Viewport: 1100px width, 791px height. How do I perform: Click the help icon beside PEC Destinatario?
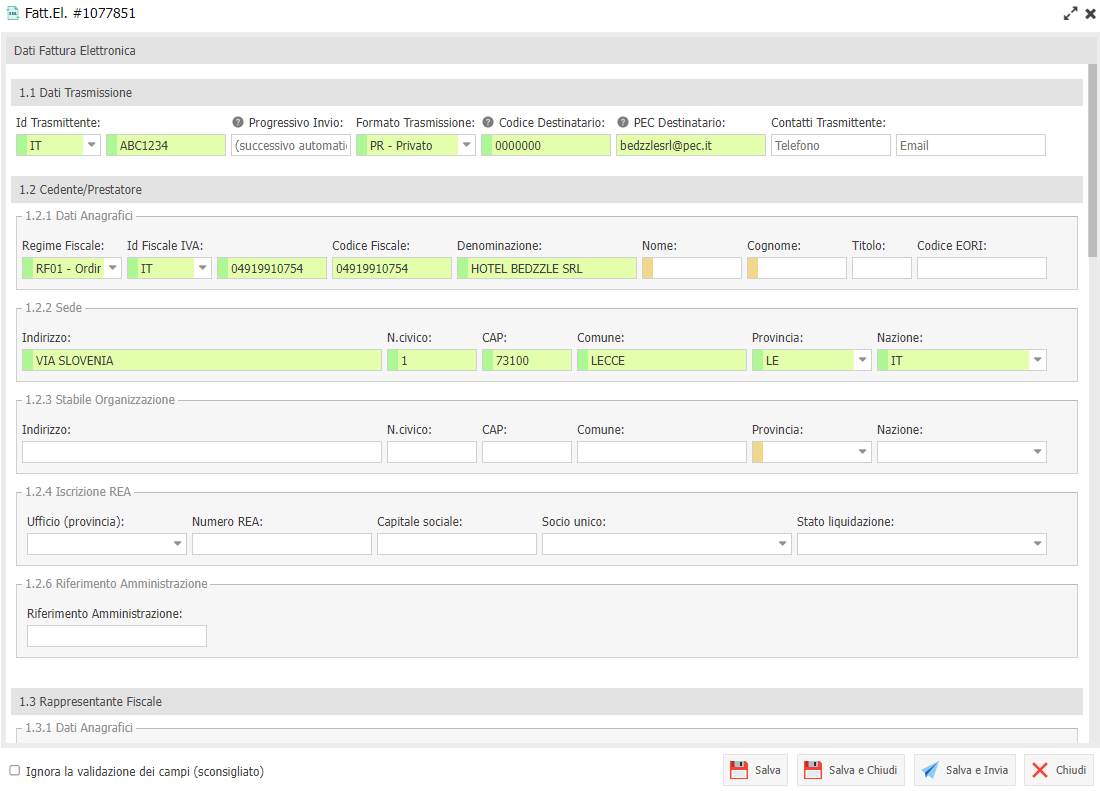pyautogui.click(x=623, y=123)
